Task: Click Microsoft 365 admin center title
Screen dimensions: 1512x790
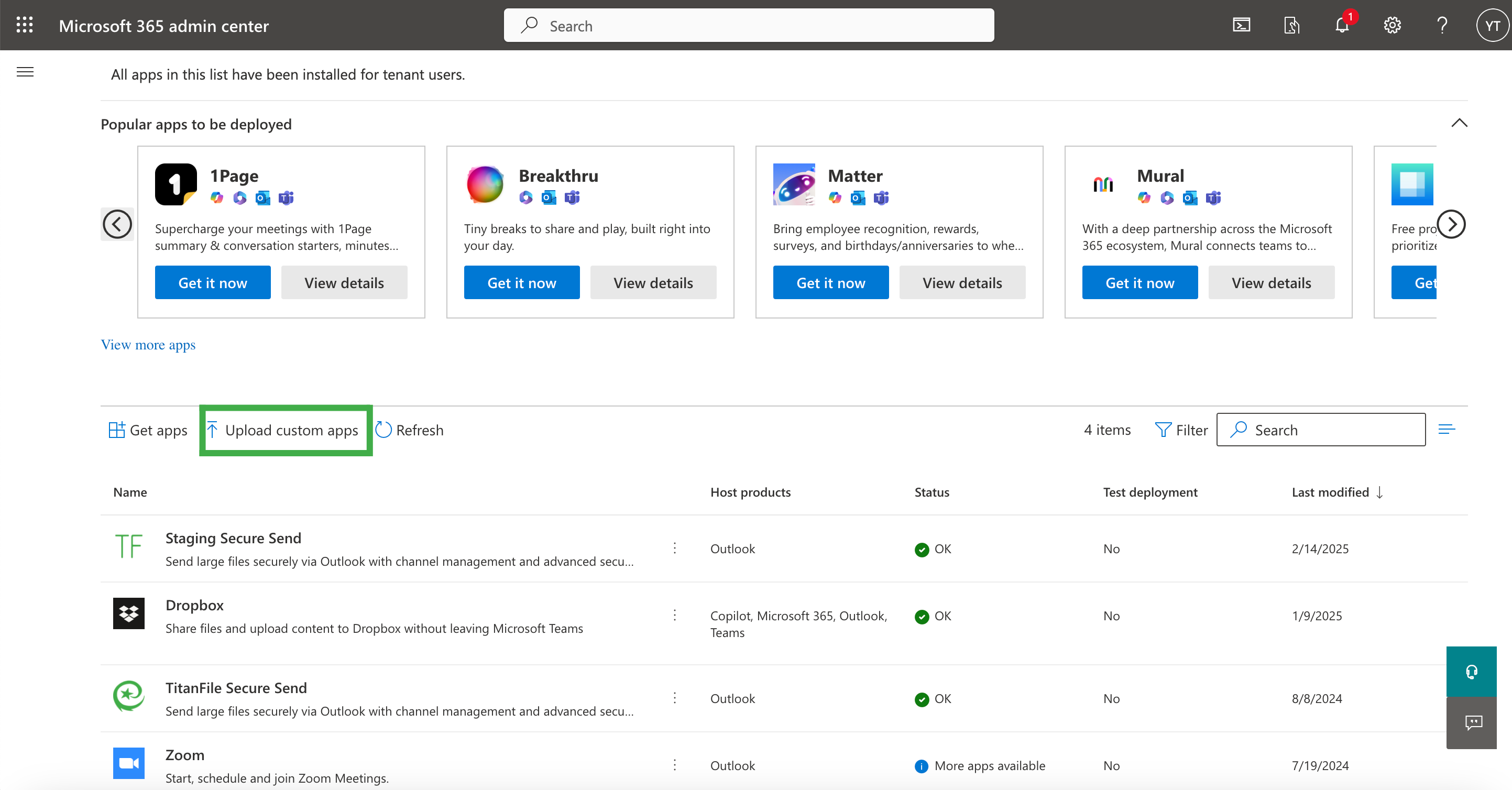Action: click(x=164, y=25)
